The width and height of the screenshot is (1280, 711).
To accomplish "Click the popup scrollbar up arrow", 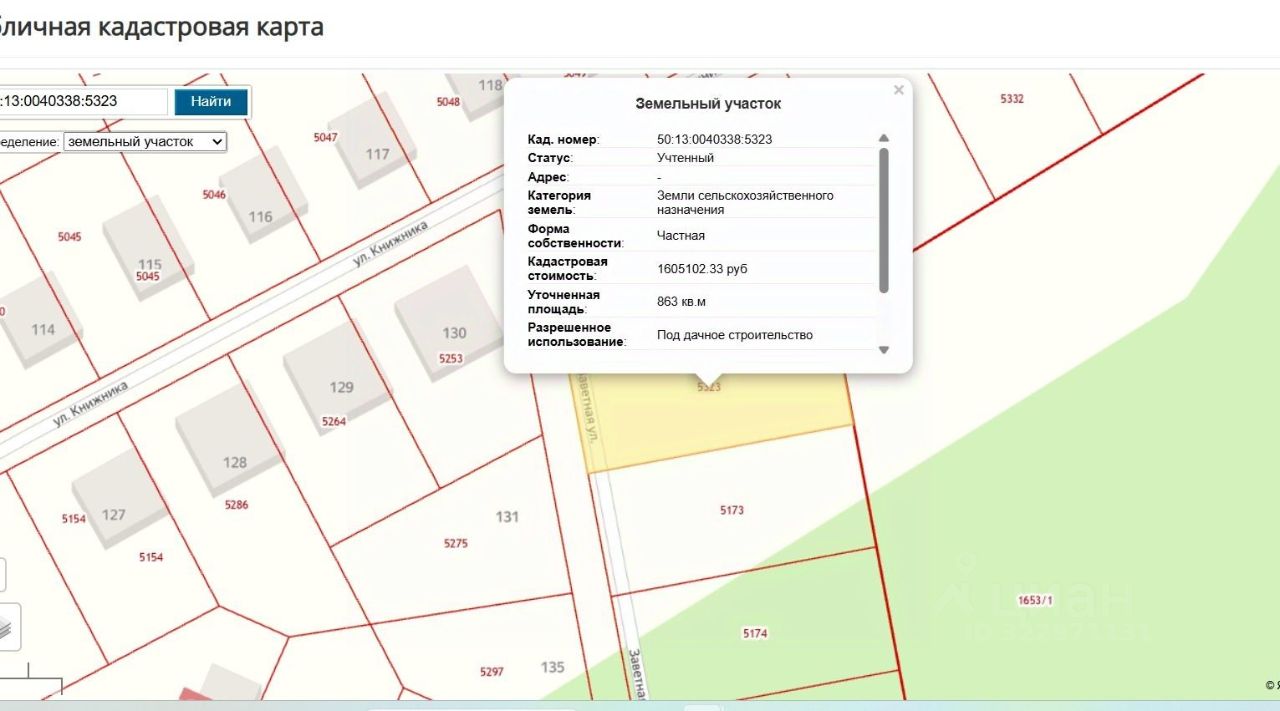I will 883,139.
